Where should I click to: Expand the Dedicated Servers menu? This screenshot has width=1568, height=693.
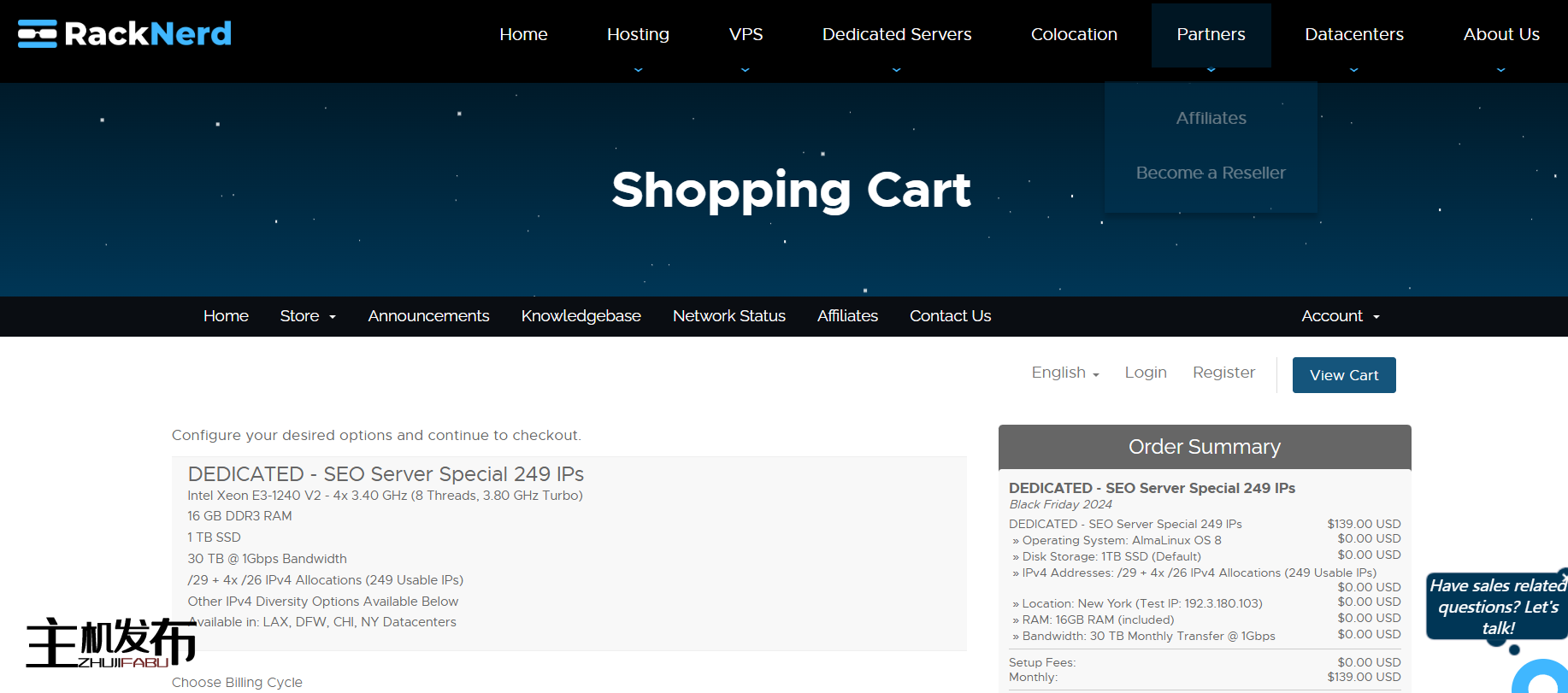pyautogui.click(x=897, y=34)
